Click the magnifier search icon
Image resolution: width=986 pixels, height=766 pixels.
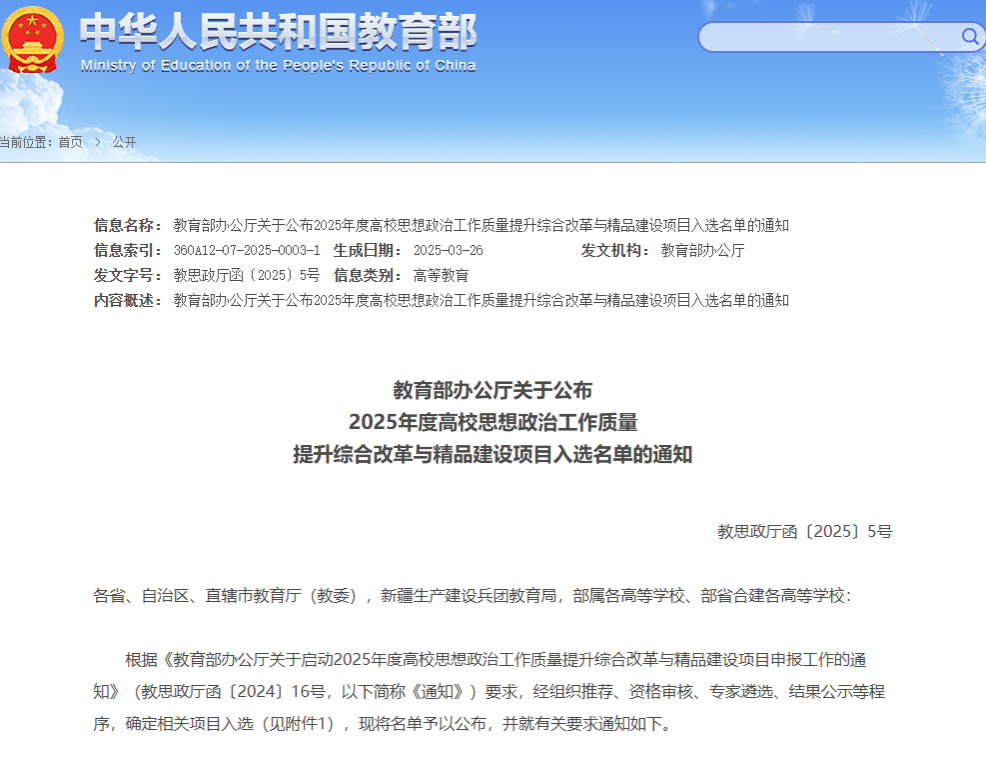[970, 37]
